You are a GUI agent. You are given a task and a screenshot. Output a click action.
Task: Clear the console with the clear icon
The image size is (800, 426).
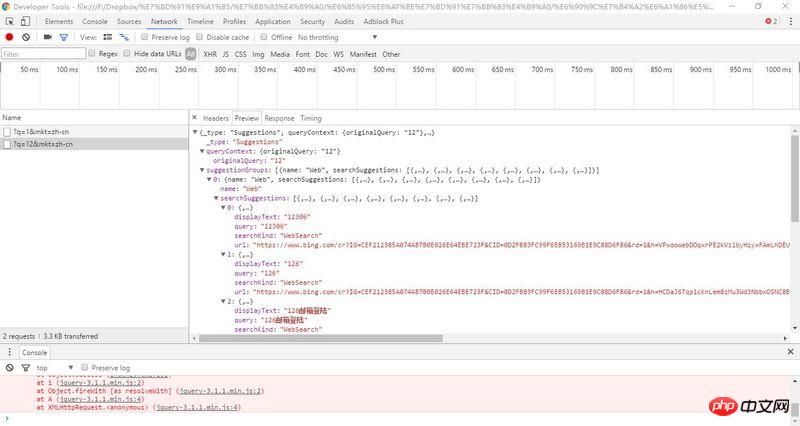pos(10,368)
